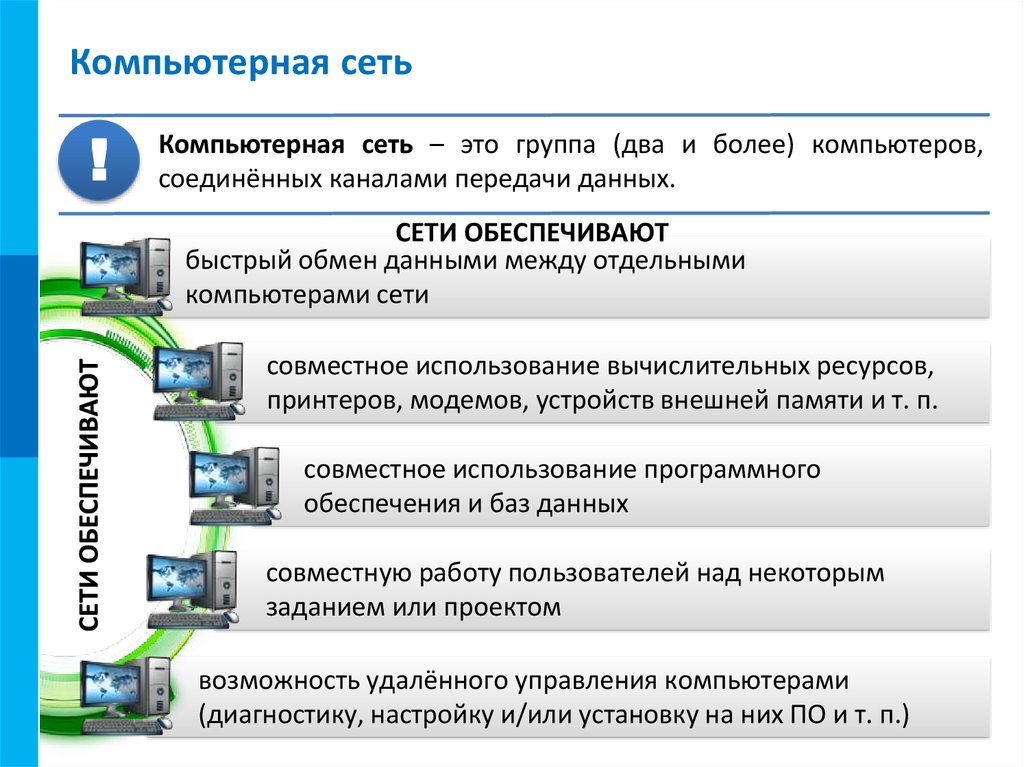Click horizontal heading 'СЕТИ ОБЕСПЕЧИВАЮТ'
1024x767 pixels.
[532, 233]
